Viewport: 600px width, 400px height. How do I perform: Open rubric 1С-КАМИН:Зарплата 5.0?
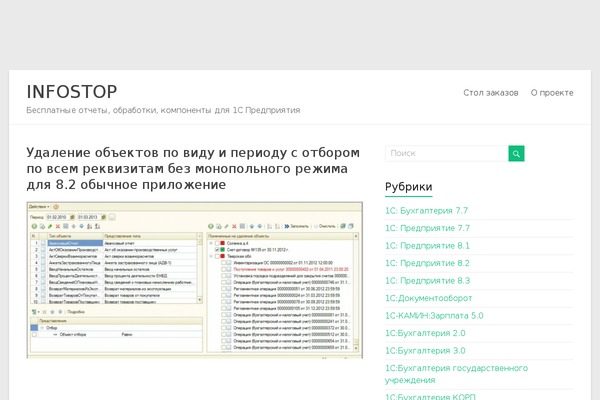(x=434, y=316)
